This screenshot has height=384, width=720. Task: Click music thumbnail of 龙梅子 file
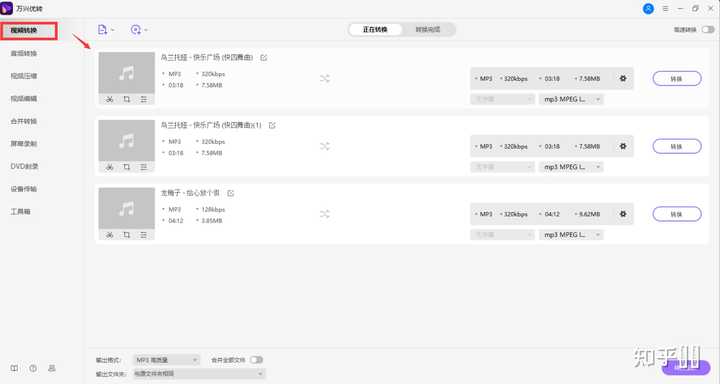(127, 209)
